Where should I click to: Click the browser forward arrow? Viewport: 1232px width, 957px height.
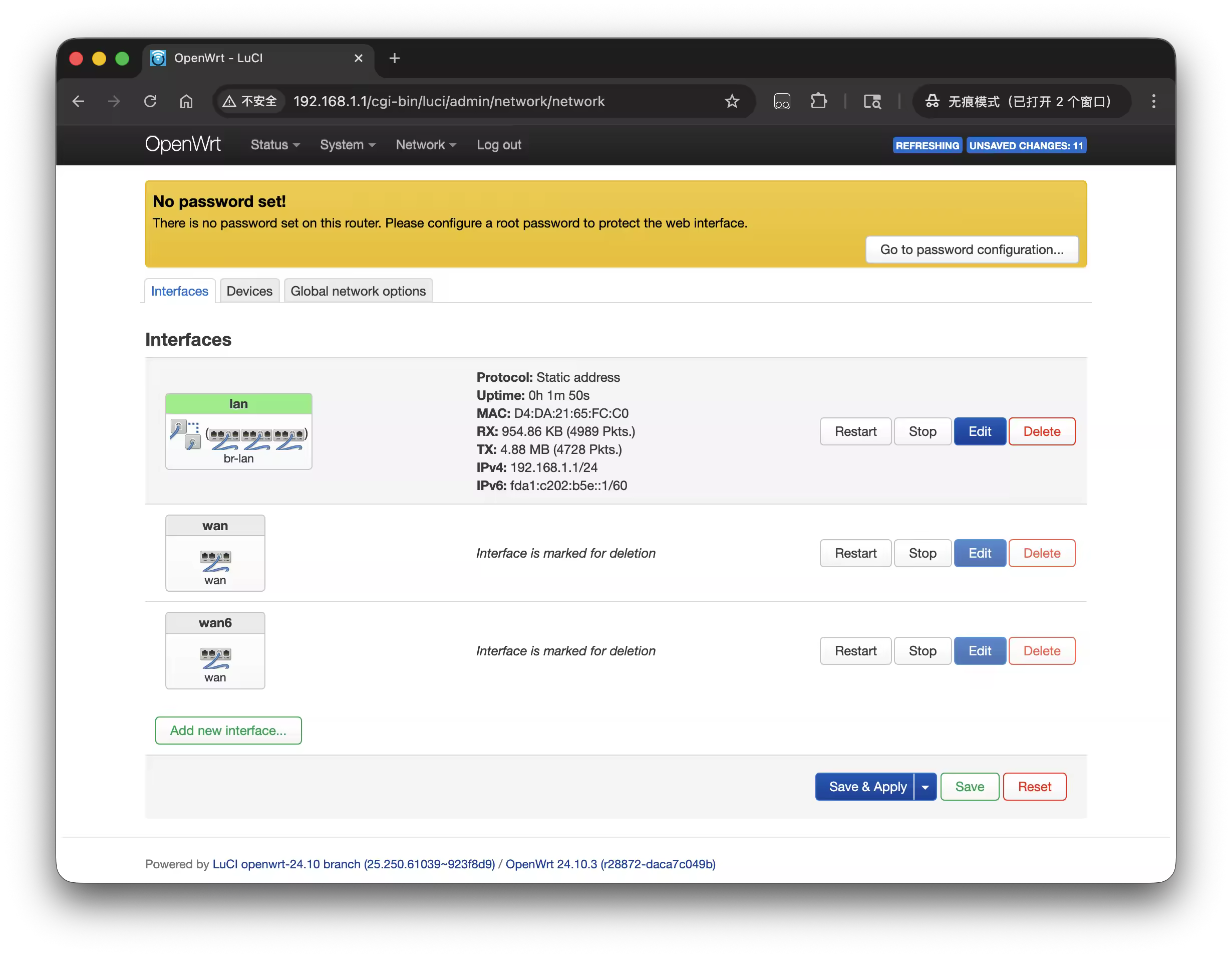coord(114,102)
